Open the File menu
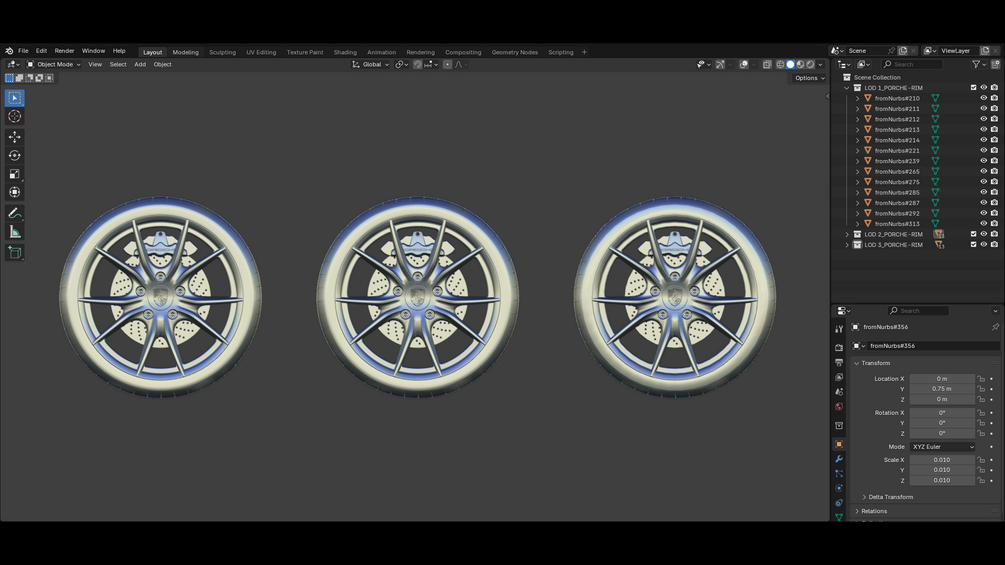The image size is (1005, 565). pyautogui.click(x=23, y=51)
